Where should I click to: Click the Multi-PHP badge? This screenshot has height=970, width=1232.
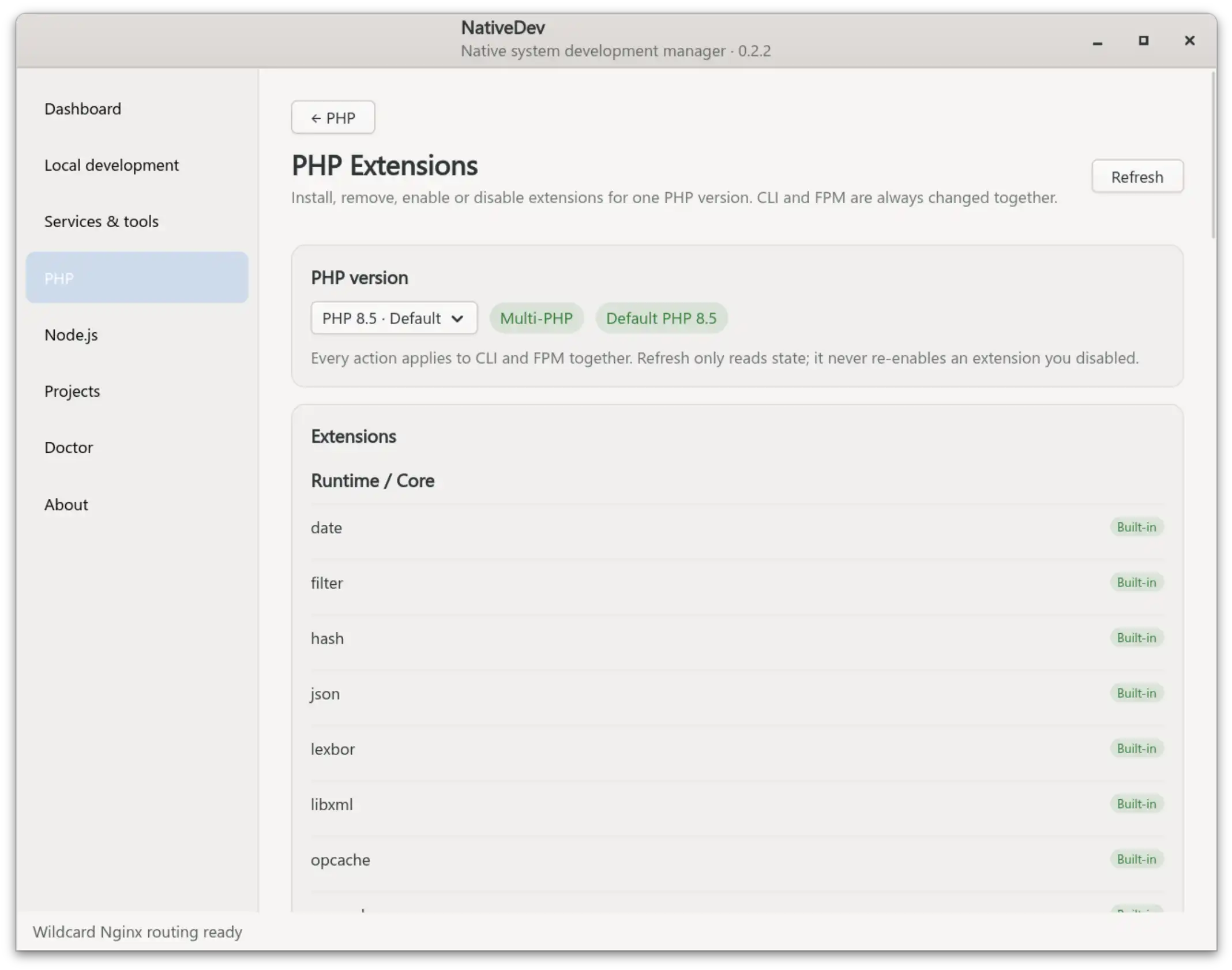coord(536,318)
